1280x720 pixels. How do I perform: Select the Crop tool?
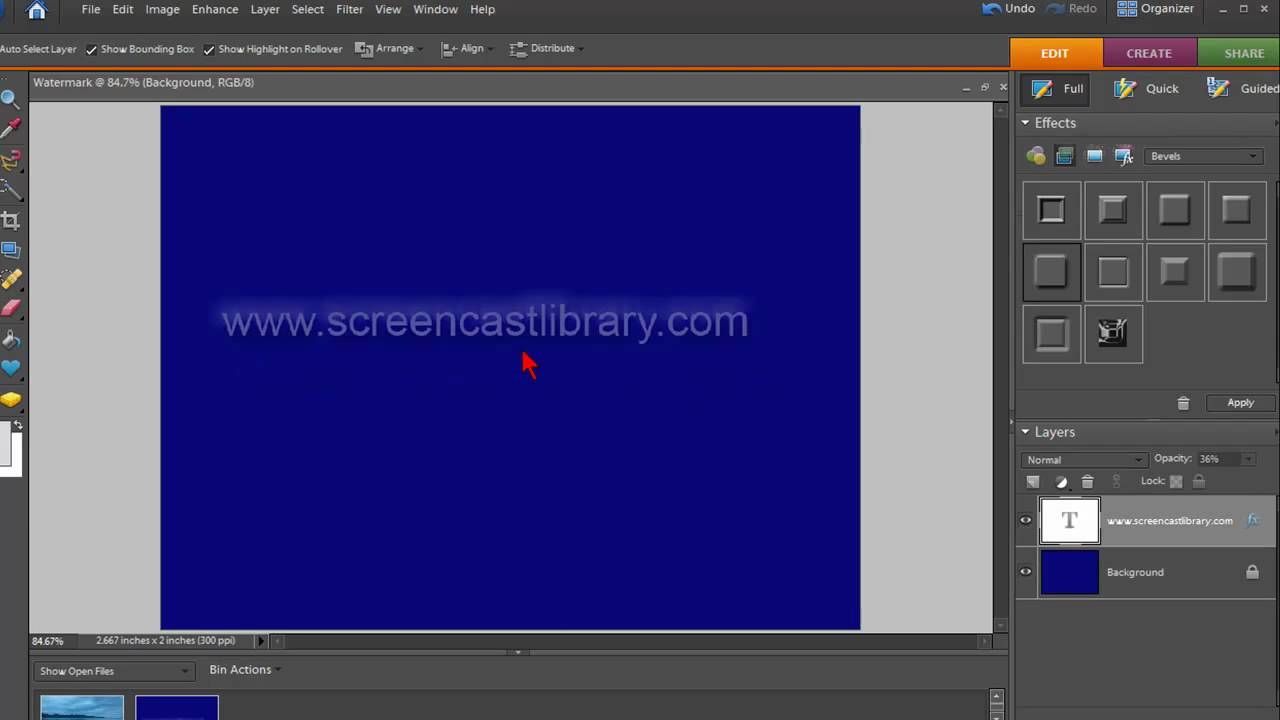click(10, 220)
